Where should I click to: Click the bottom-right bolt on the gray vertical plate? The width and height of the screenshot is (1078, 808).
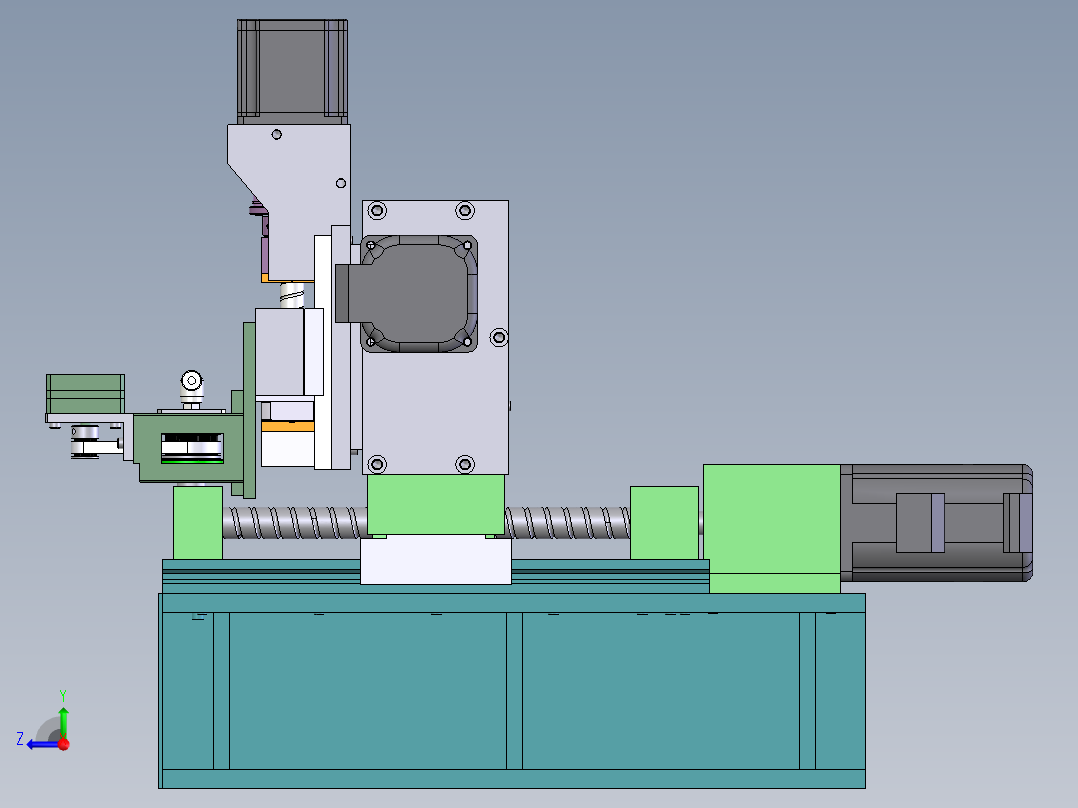(465, 463)
